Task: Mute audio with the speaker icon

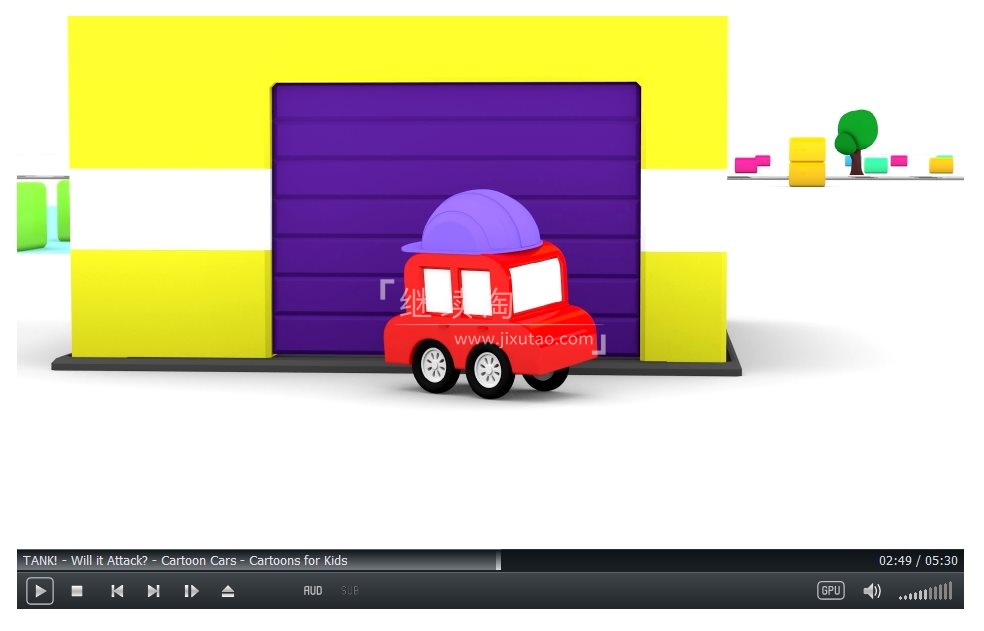Action: tap(872, 591)
